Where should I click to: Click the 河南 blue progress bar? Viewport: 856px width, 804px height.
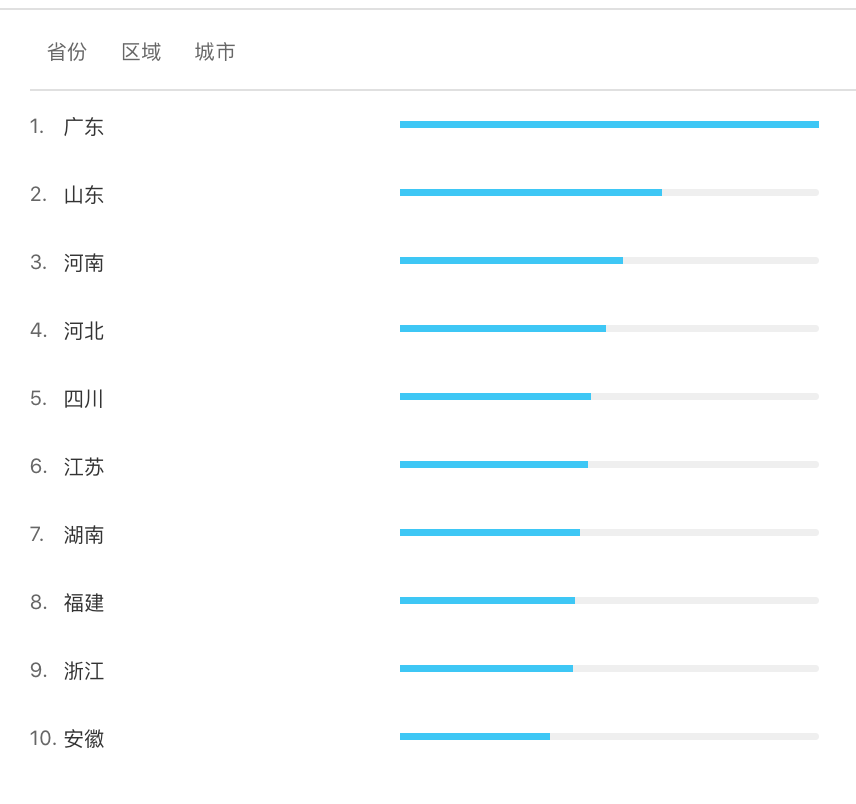(511, 260)
